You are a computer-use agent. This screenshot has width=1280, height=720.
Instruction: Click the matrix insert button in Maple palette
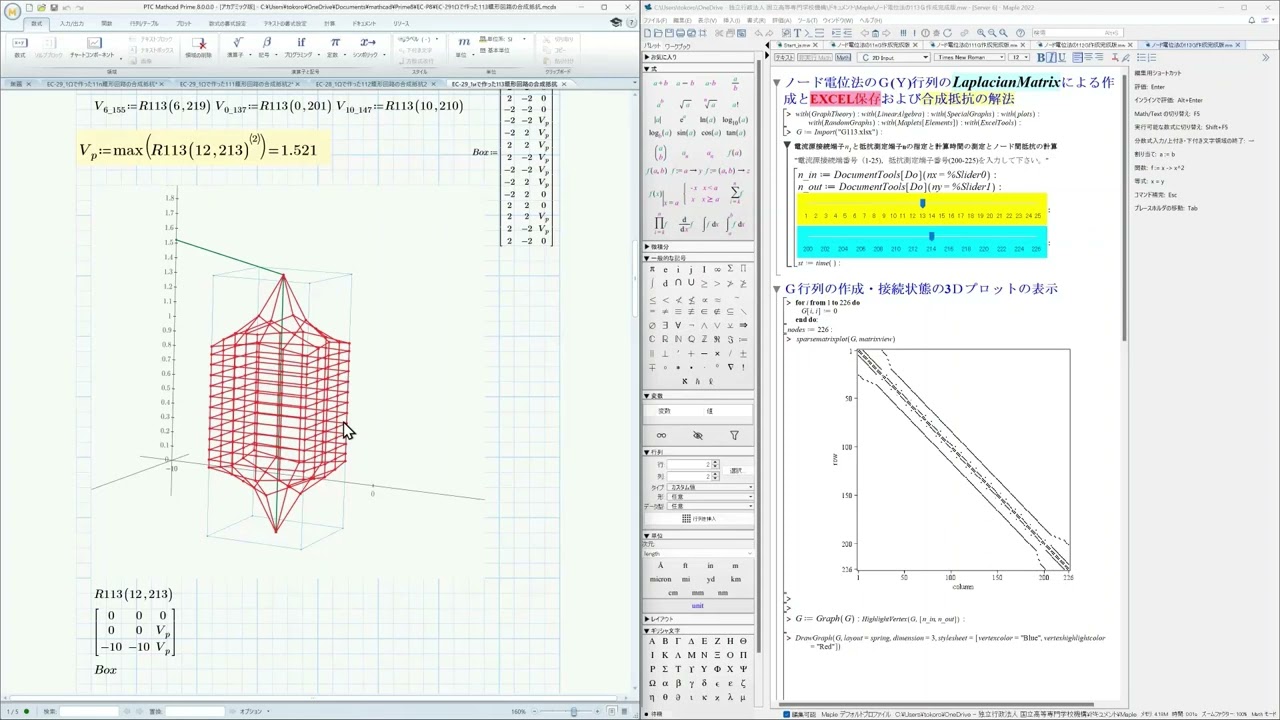point(699,519)
